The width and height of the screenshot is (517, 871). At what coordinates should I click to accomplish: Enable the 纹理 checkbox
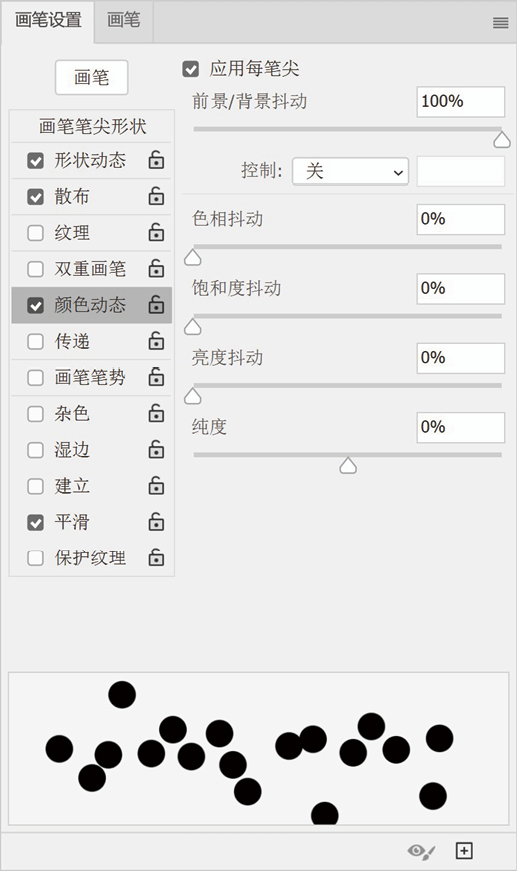pyautogui.click(x=36, y=233)
